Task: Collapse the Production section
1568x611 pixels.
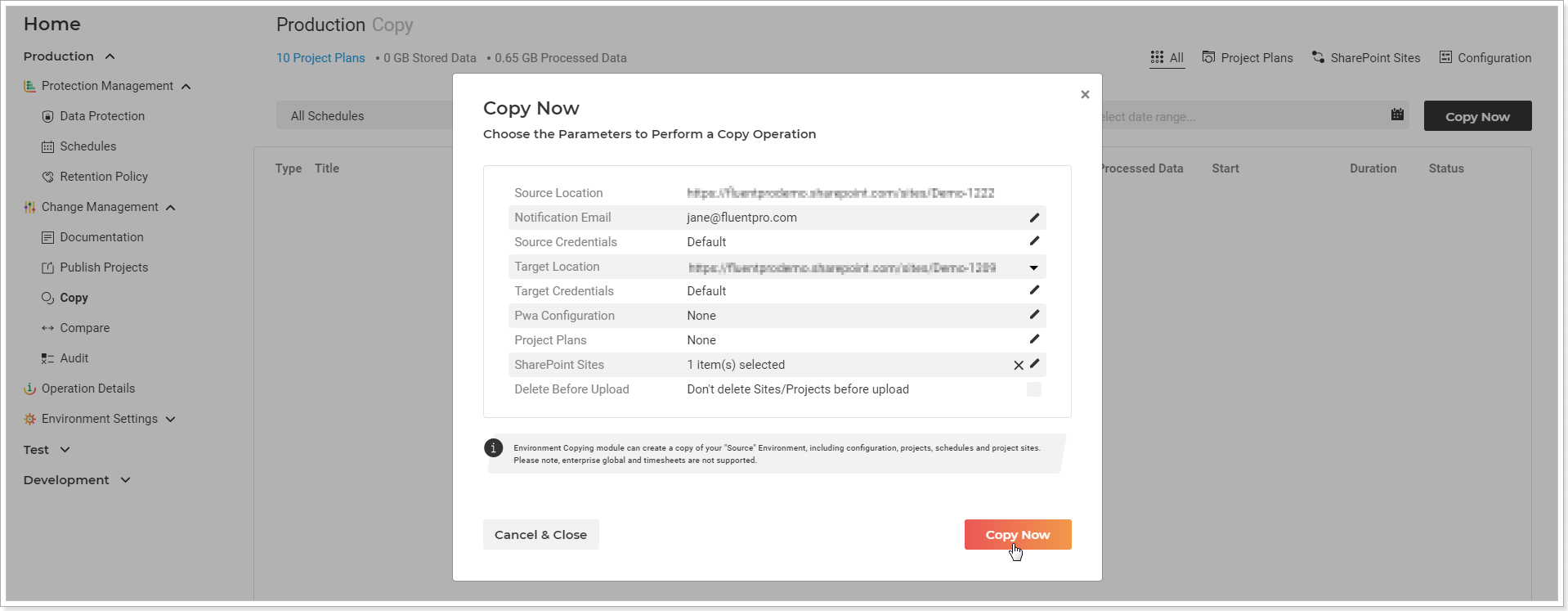Action: pyautogui.click(x=110, y=56)
